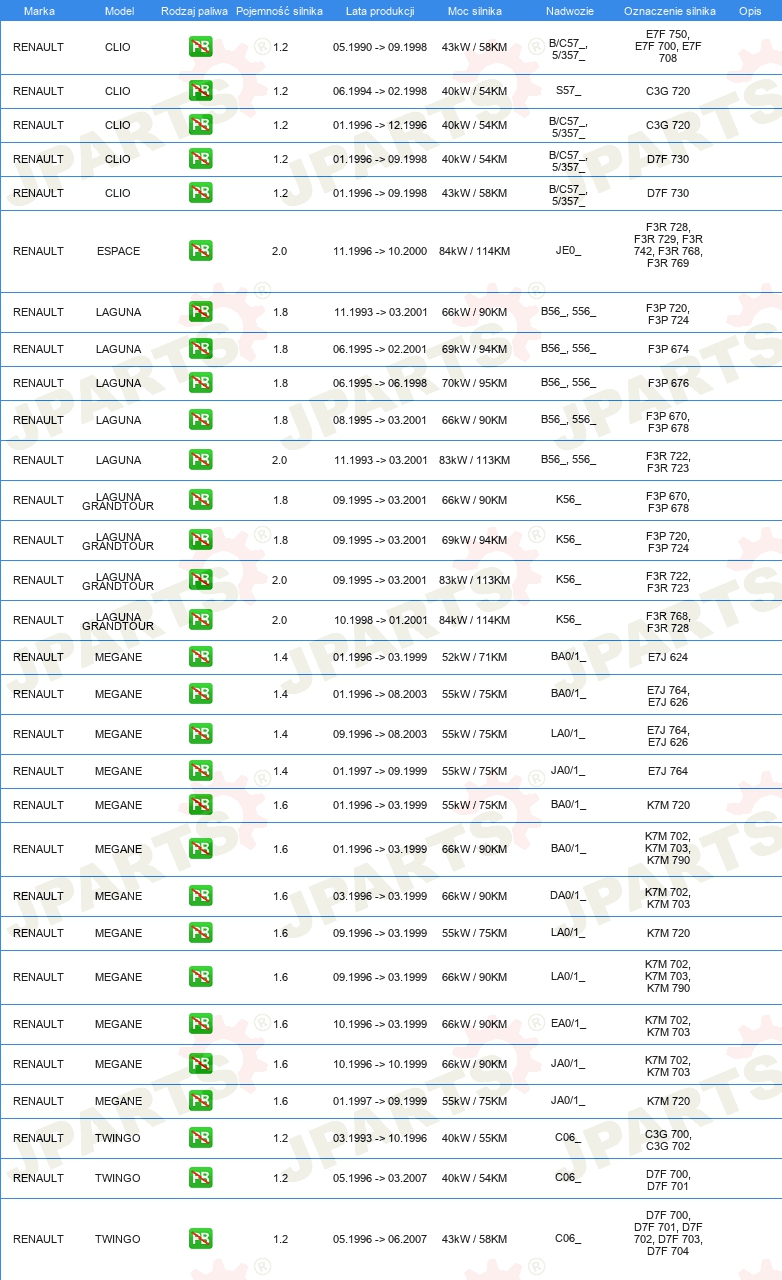Select the JE0_ body code cell
Viewport: 782px width, 1280px height.
[x=568, y=251]
